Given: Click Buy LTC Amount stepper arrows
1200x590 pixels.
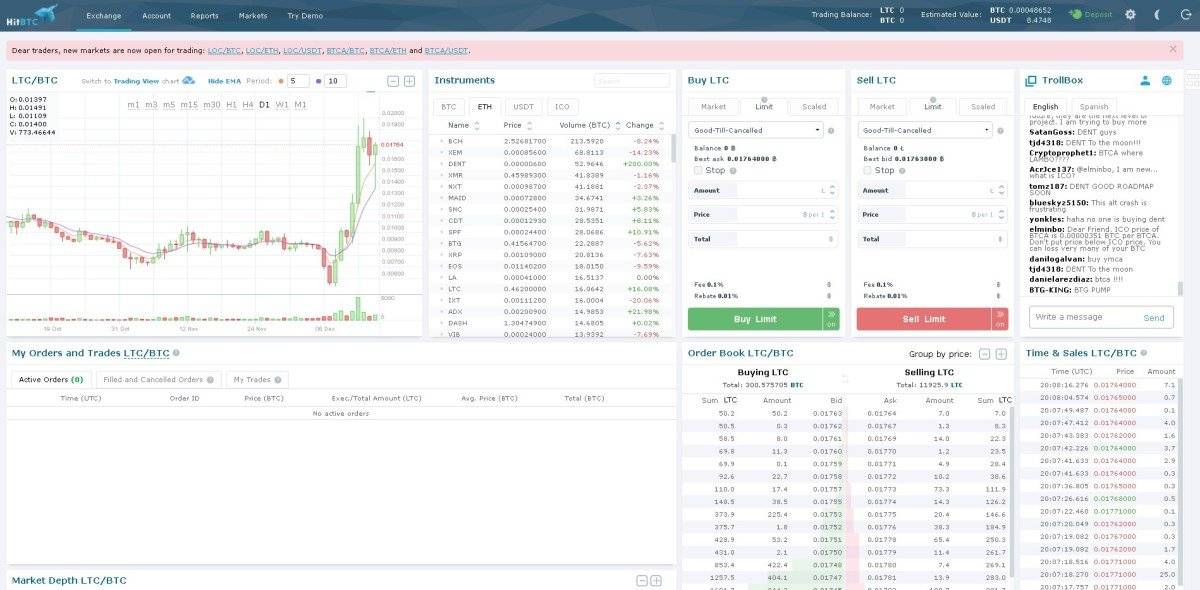Looking at the screenshot, I should (x=833, y=190).
